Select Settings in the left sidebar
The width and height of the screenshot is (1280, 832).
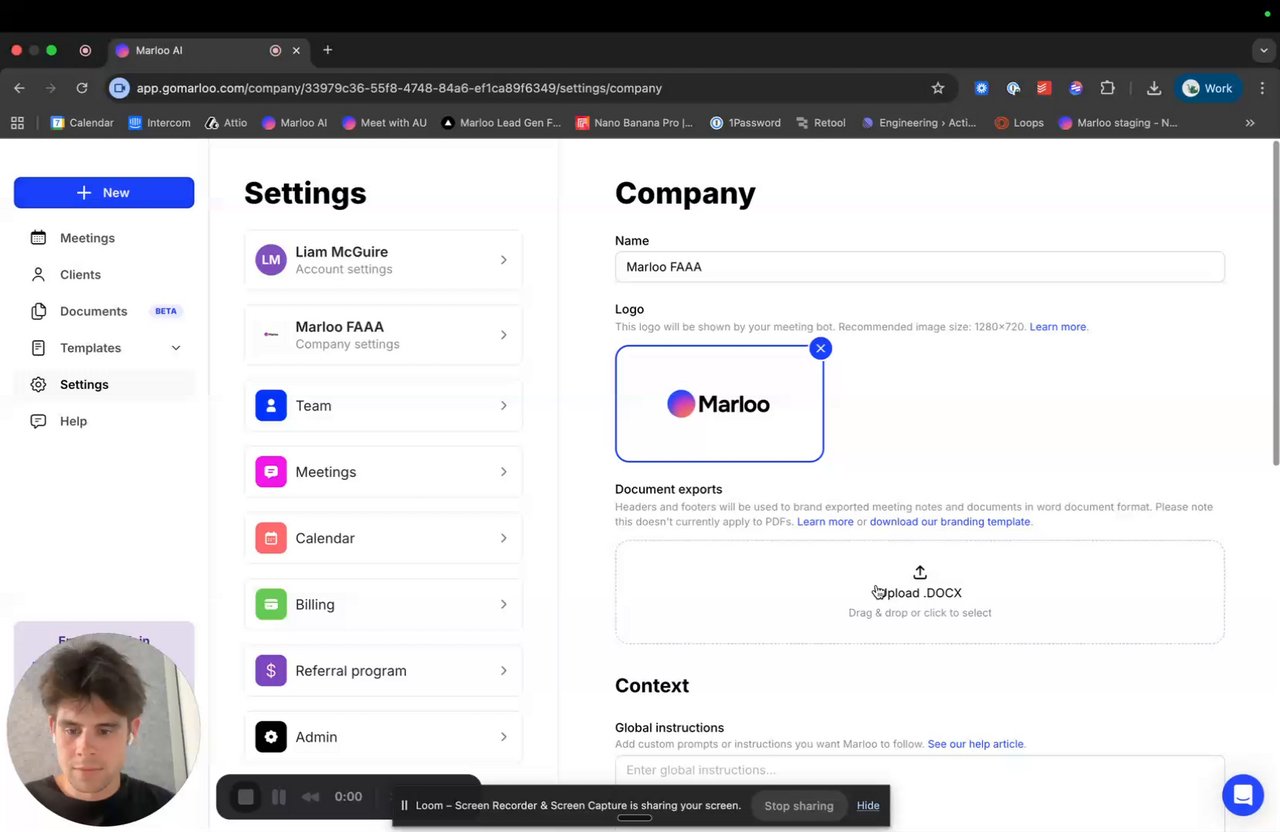pyautogui.click(x=104, y=384)
